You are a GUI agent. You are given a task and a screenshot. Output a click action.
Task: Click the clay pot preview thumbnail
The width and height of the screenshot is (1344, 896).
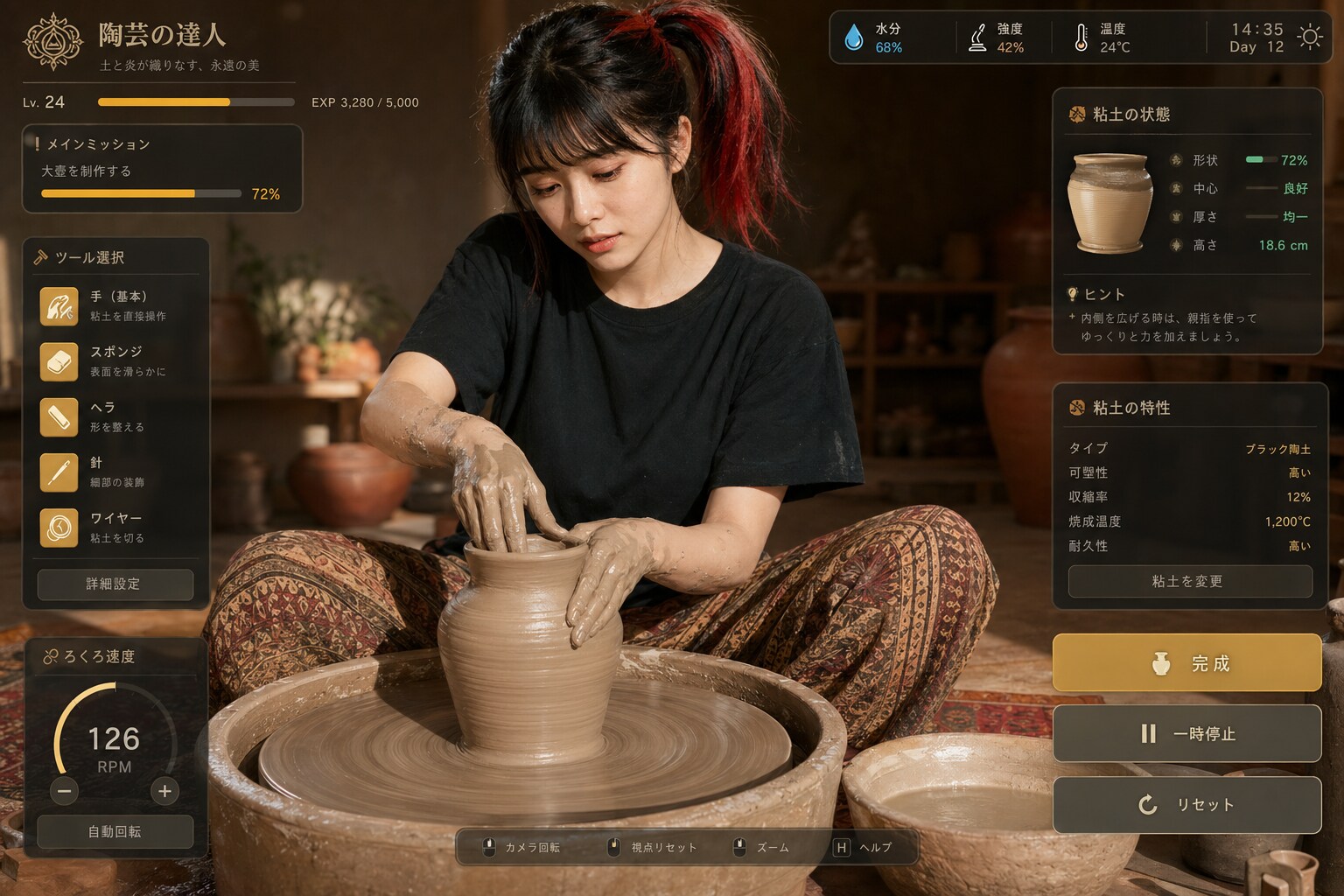1109,202
